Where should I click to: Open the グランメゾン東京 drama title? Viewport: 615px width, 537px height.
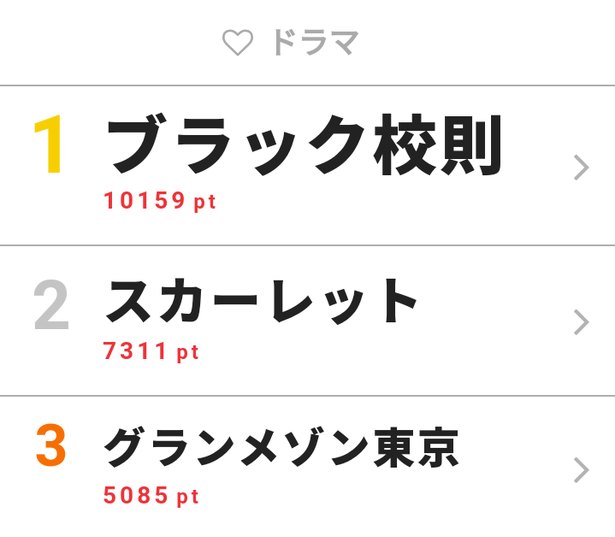click(281, 448)
